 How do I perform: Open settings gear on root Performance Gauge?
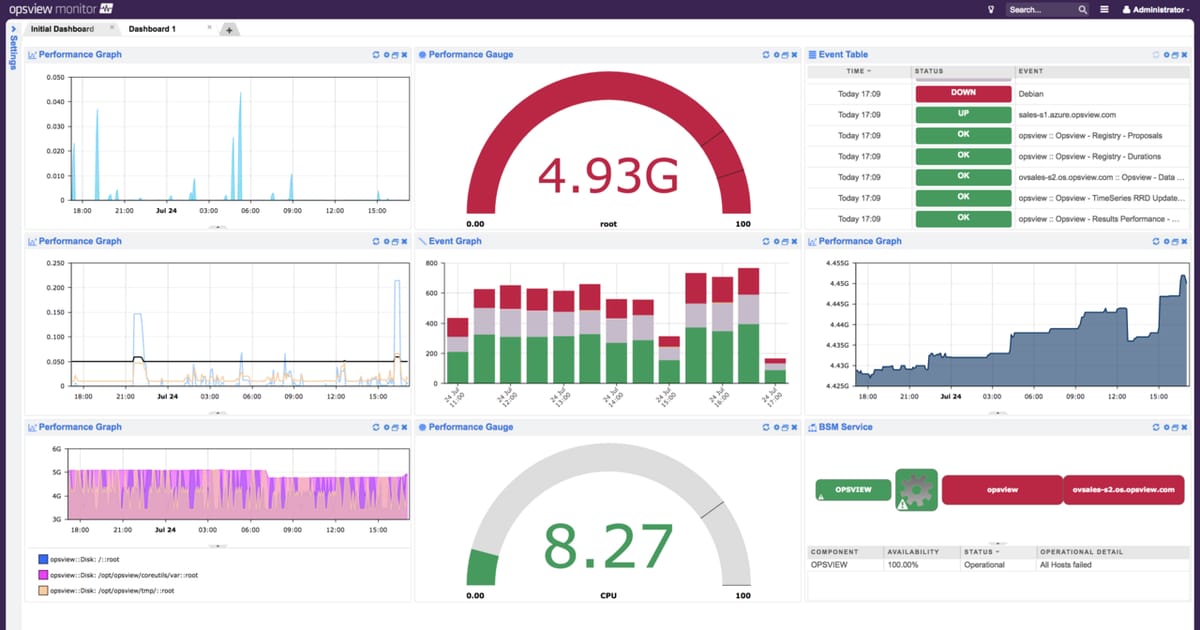[x=776, y=55]
